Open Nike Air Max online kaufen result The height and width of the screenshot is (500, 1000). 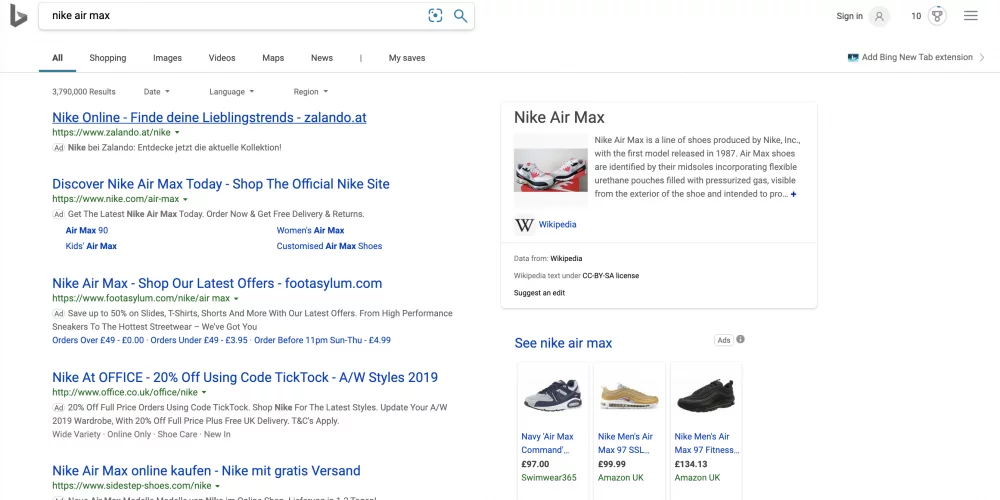[206, 471]
